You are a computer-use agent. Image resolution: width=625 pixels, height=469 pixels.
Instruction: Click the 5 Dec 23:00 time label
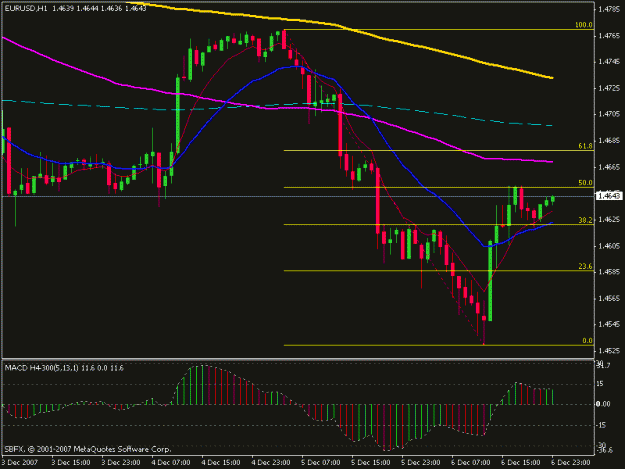click(x=421, y=463)
